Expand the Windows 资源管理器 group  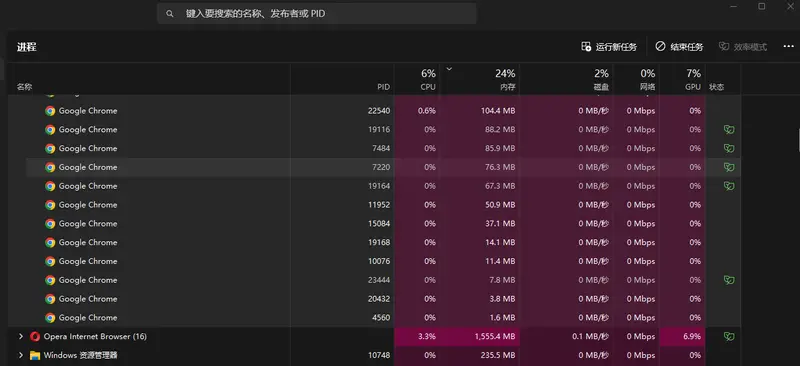point(21,355)
